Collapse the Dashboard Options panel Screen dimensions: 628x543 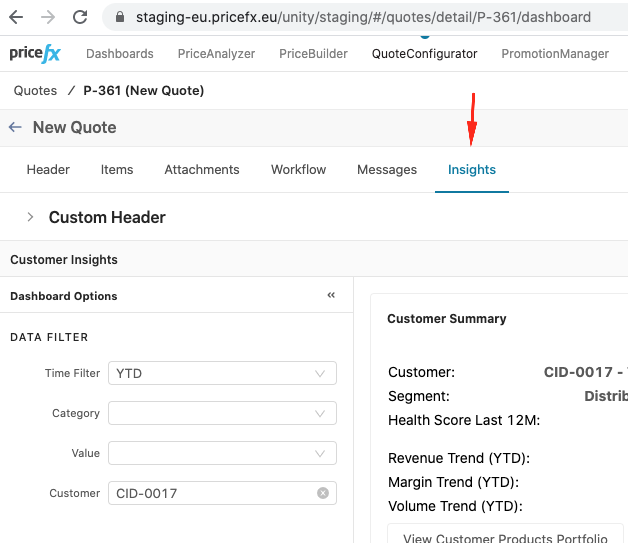point(331,296)
